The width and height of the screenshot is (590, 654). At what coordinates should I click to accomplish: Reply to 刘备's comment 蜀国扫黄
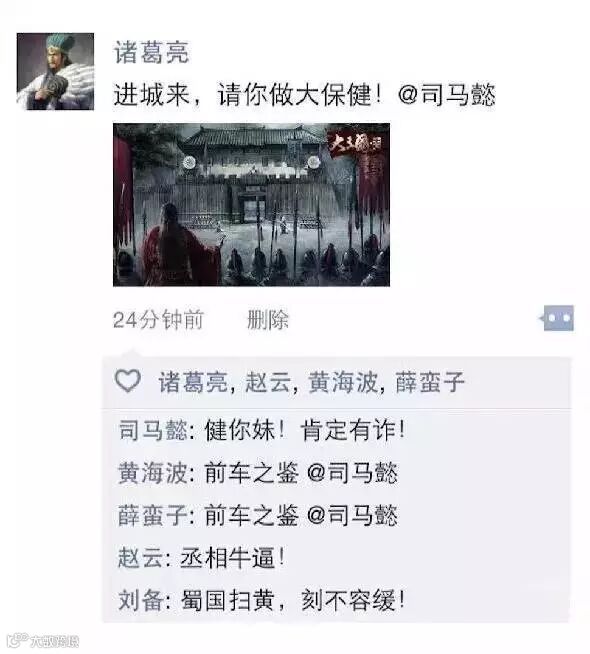pos(261,601)
